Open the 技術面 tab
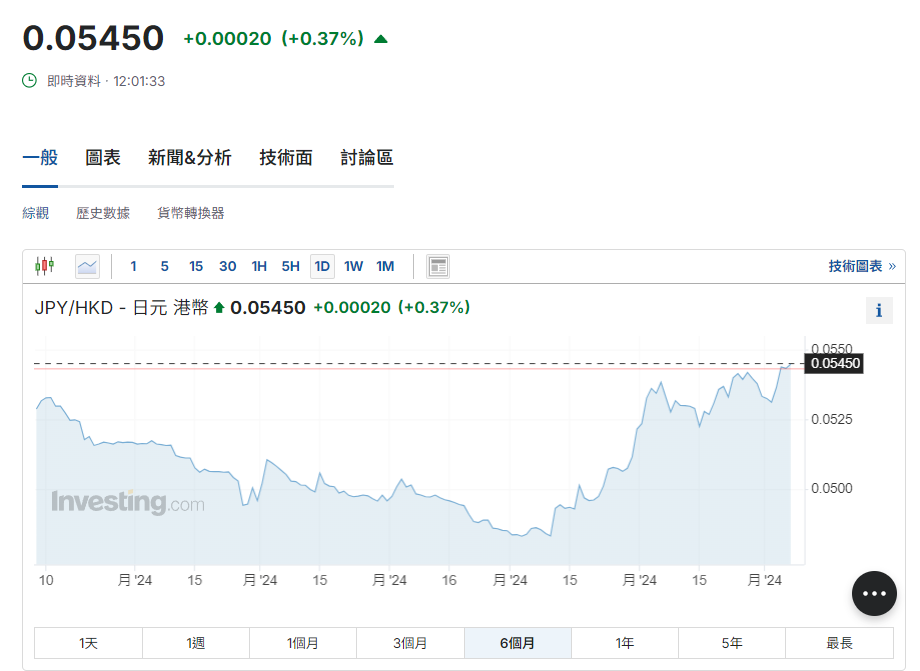This screenshot has height=671, width=920. tap(286, 157)
